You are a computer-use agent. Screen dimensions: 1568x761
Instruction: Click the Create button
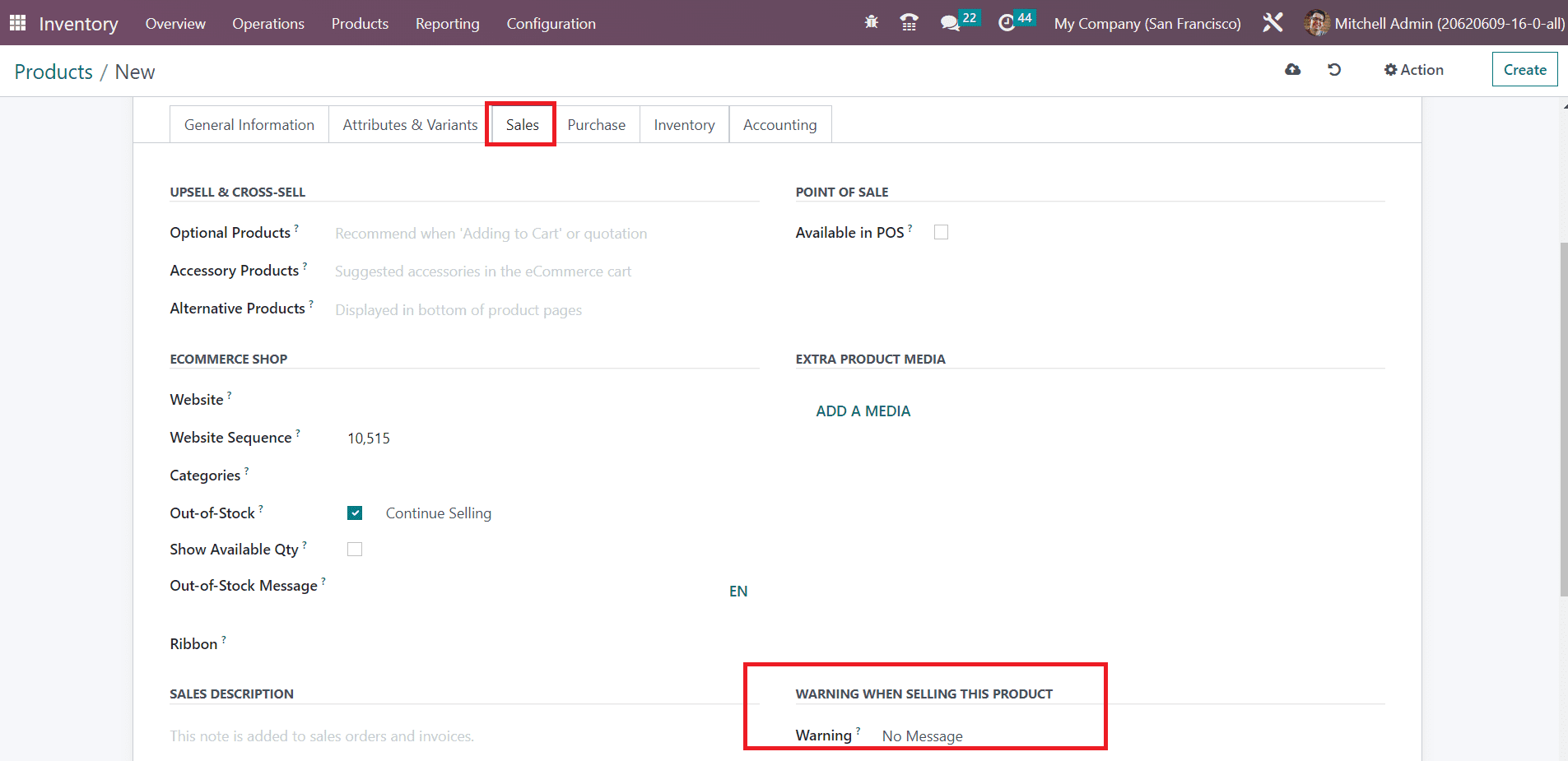tap(1524, 70)
